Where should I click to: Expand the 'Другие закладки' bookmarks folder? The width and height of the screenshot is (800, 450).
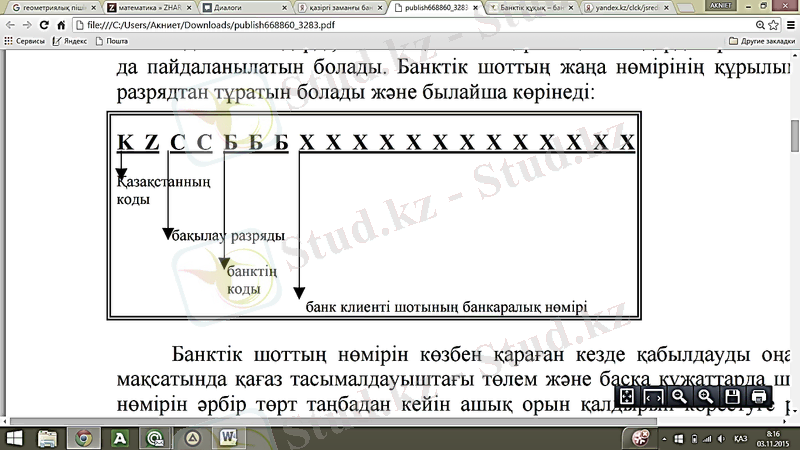[x=762, y=41]
